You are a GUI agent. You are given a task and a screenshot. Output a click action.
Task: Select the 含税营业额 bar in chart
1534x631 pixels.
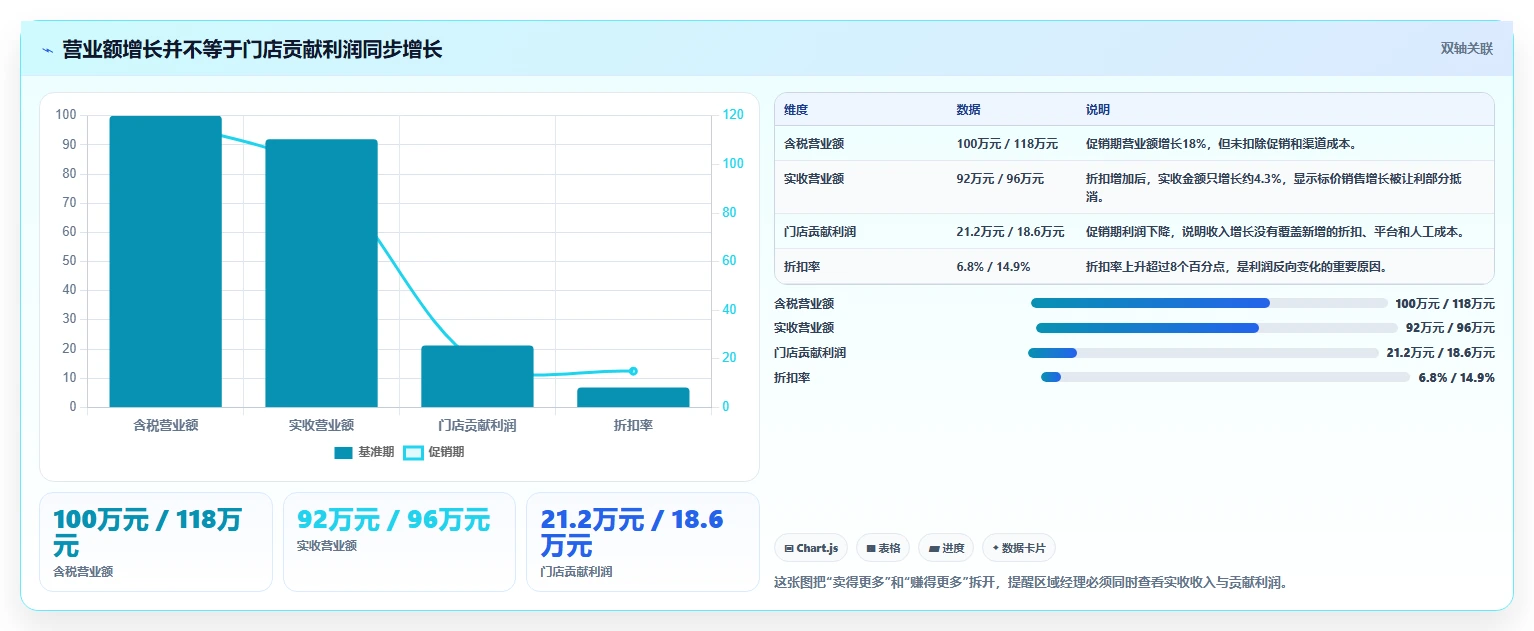[x=165, y=262]
